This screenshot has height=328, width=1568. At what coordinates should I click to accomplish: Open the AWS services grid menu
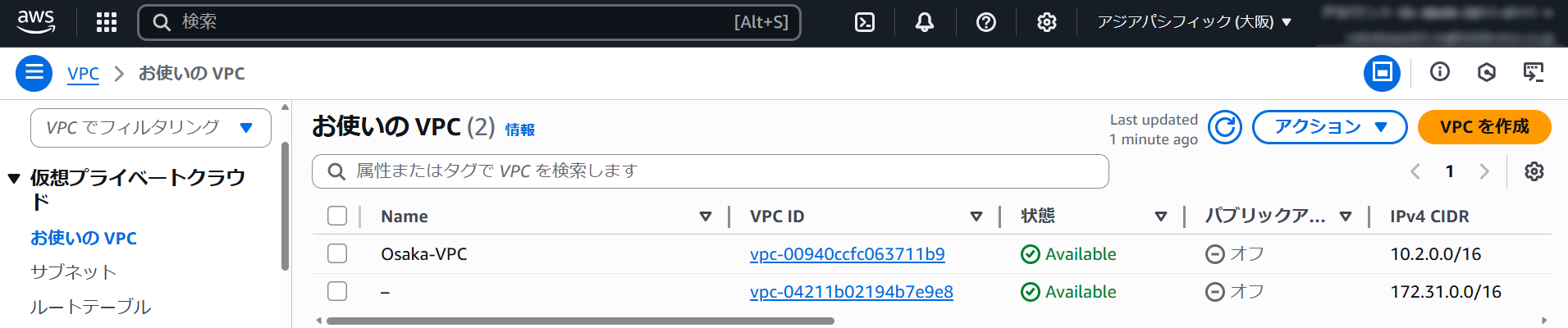click(107, 22)
